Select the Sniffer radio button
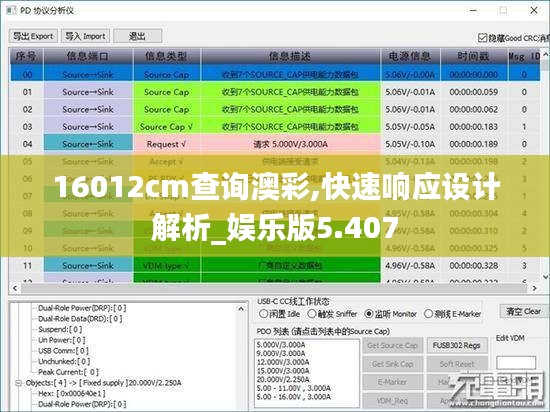The image size is (550, 412). tap(311, 314)
